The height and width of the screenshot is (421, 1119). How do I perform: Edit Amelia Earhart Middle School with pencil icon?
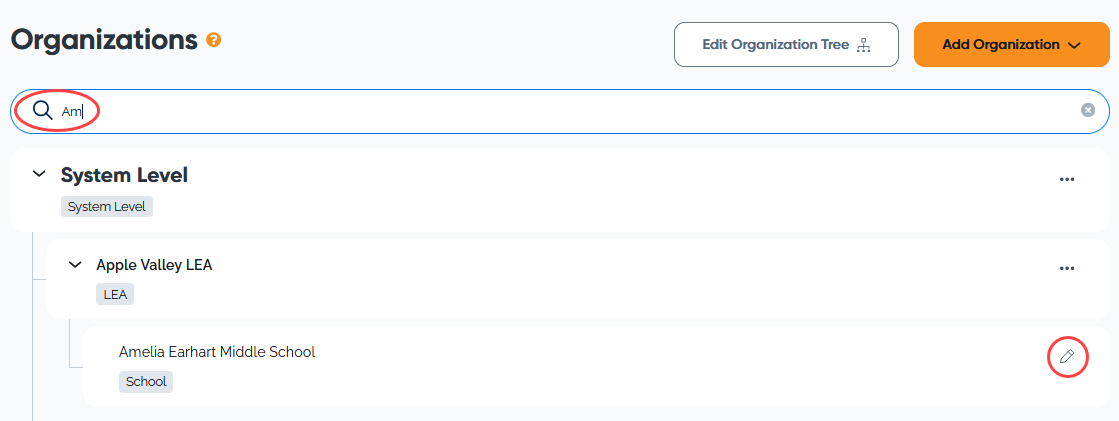point(1067,356)
